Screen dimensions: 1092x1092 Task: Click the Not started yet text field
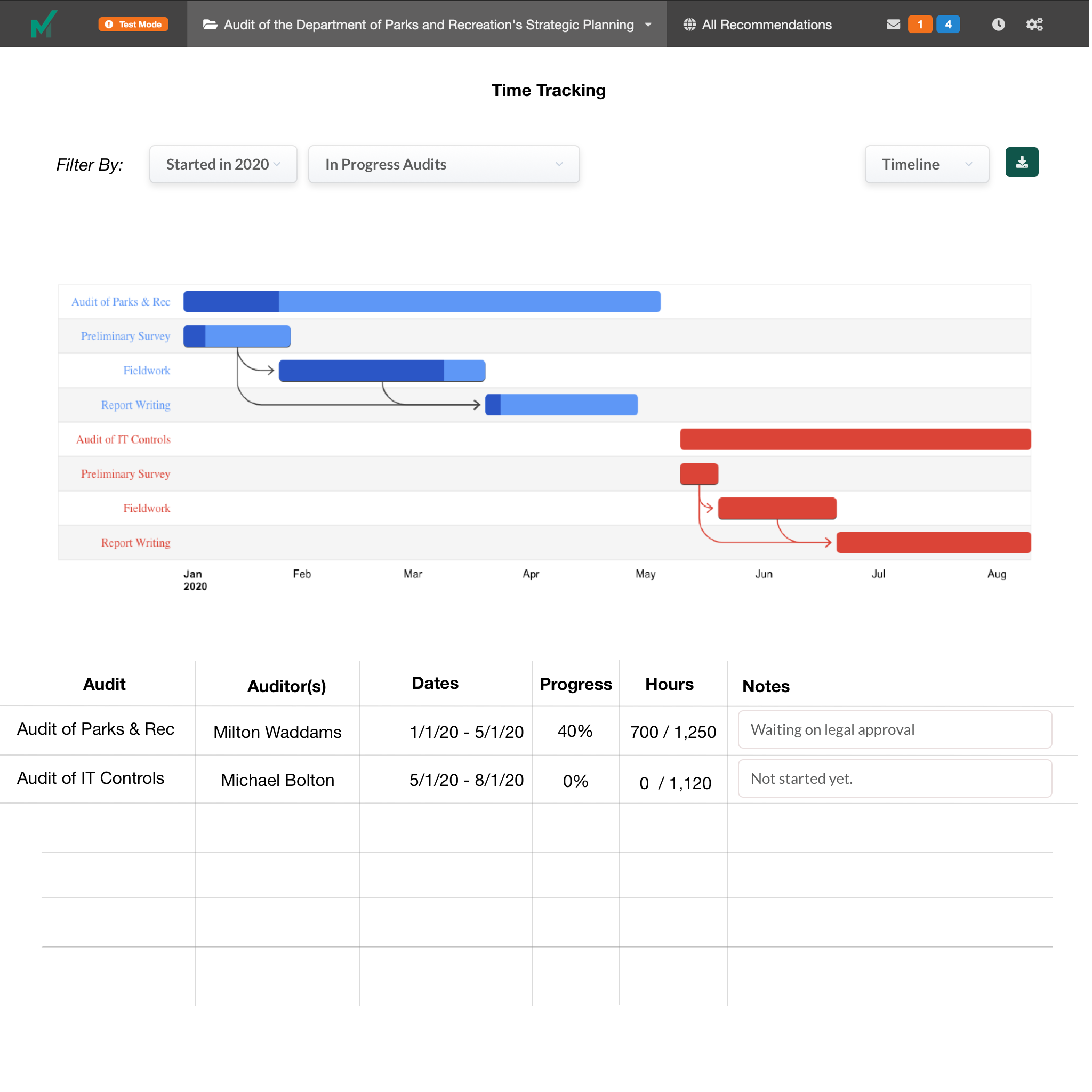pyautogui.click(x=894, y=779)
